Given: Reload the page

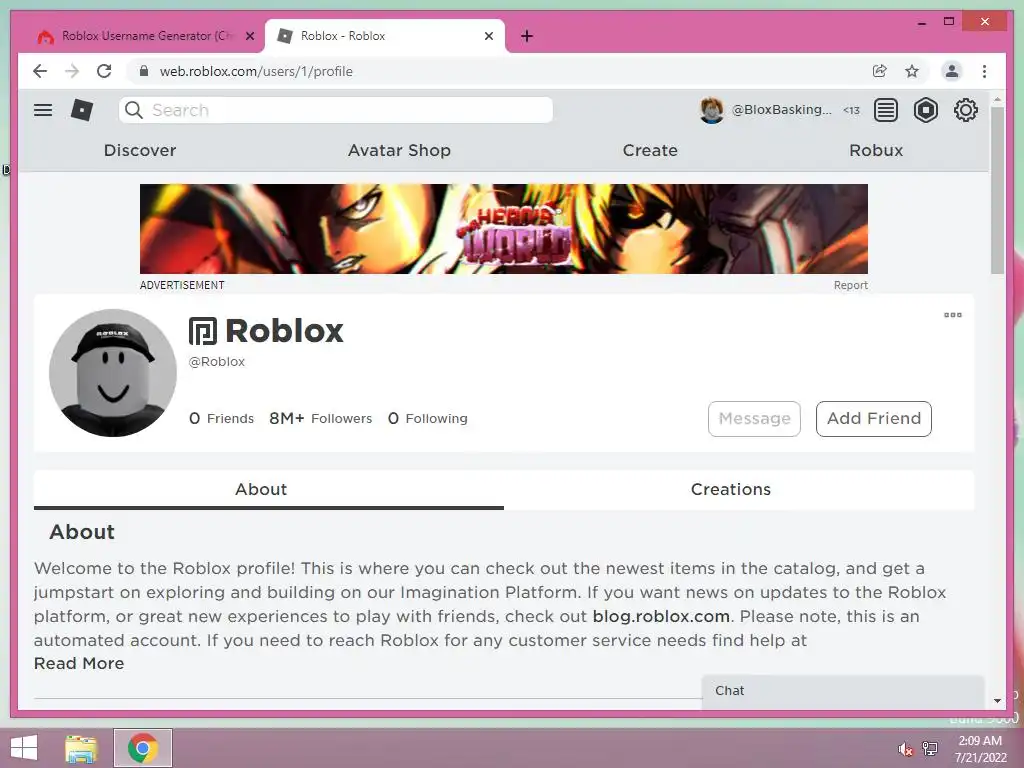Looking at the screenshot, I should (104, 71).
